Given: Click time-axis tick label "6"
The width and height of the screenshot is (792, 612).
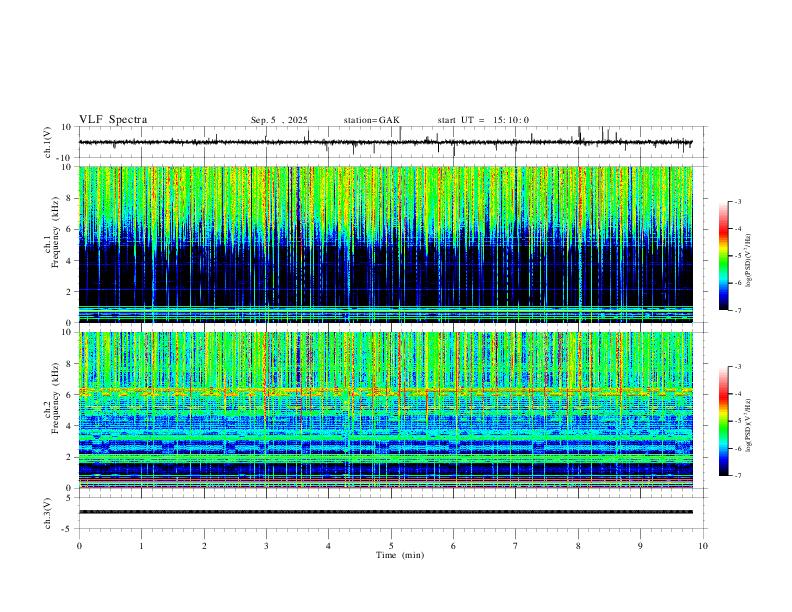Looking at the screenshot, I should point(454,546).
